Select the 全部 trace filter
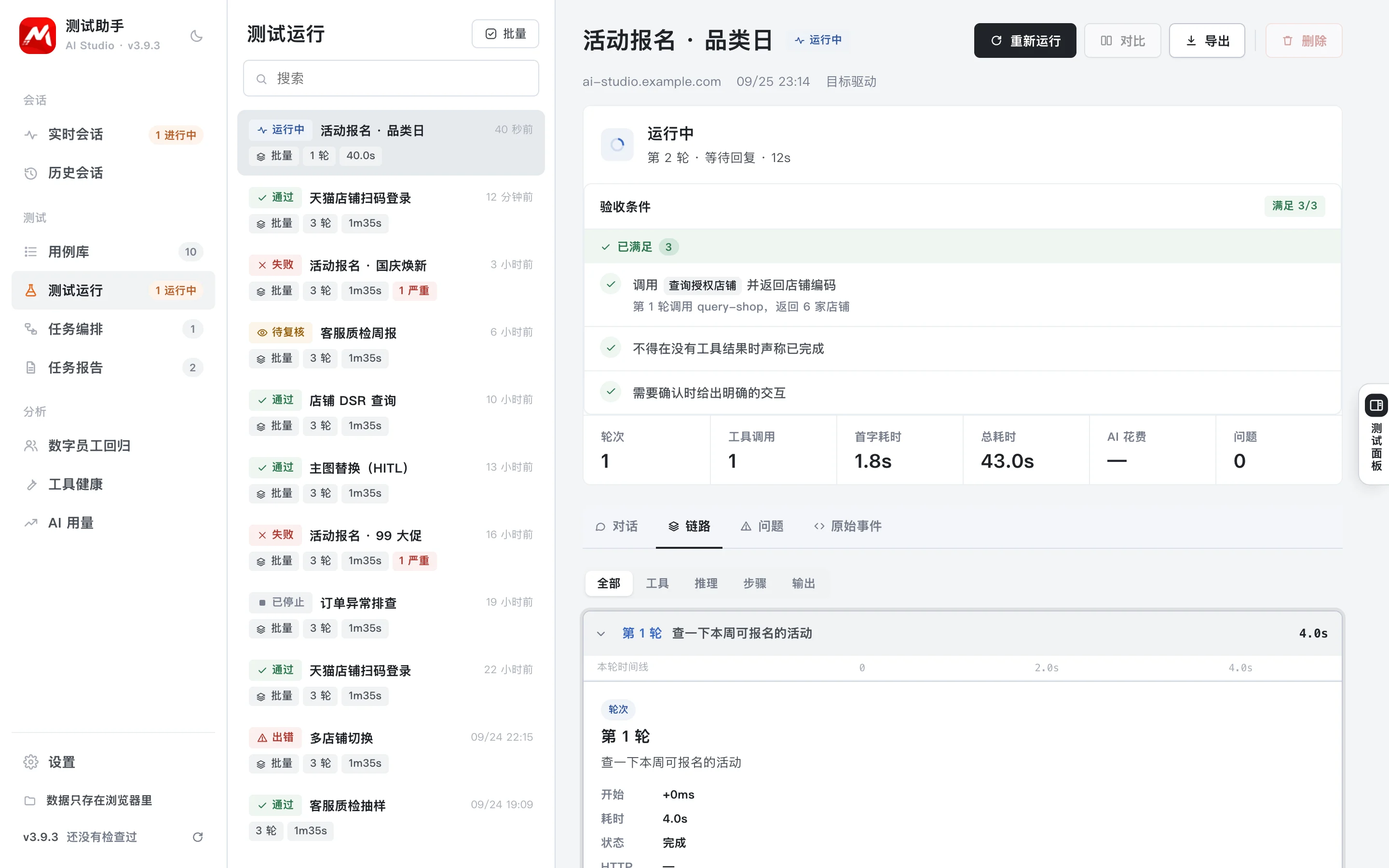1389x868 pixels. 608,583
